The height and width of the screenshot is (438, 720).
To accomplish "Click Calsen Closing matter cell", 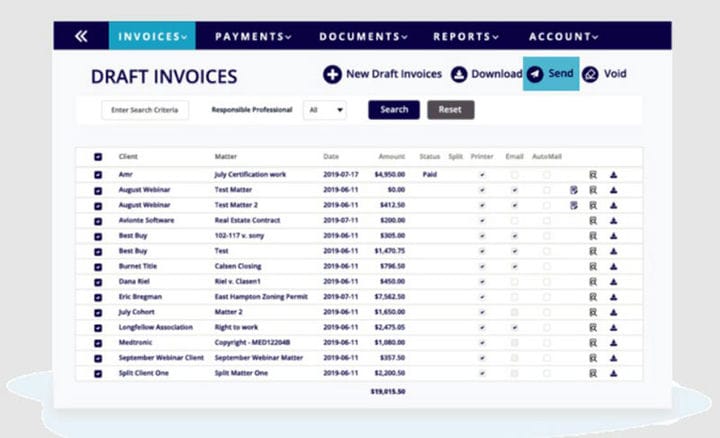I will coord(238,266).
